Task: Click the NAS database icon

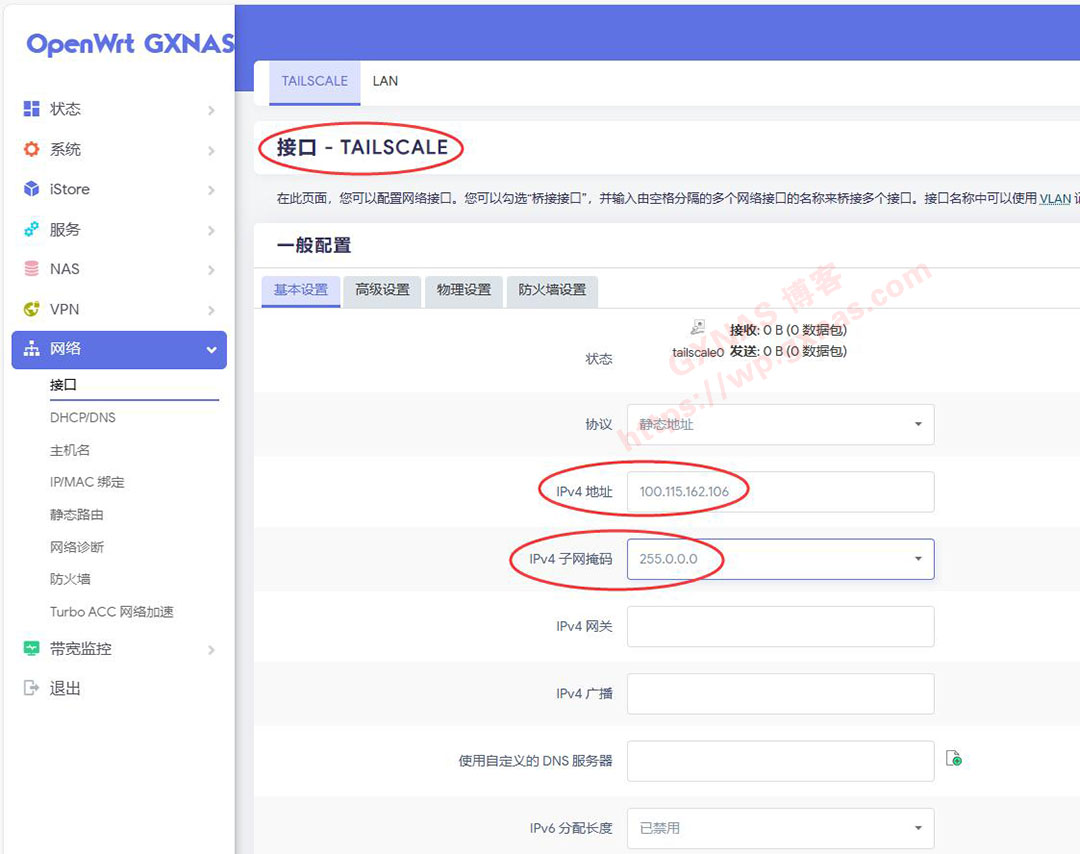Action: (x=31, y=269)
